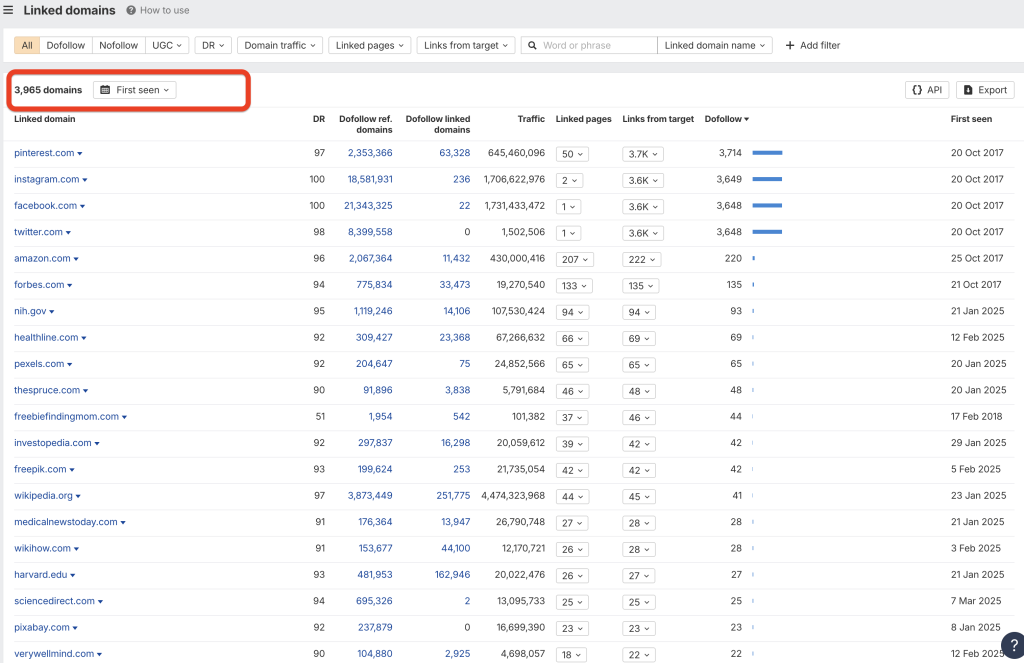Expand the amazon.com caret menu
1024x663 pixels.
coord(76,259)
